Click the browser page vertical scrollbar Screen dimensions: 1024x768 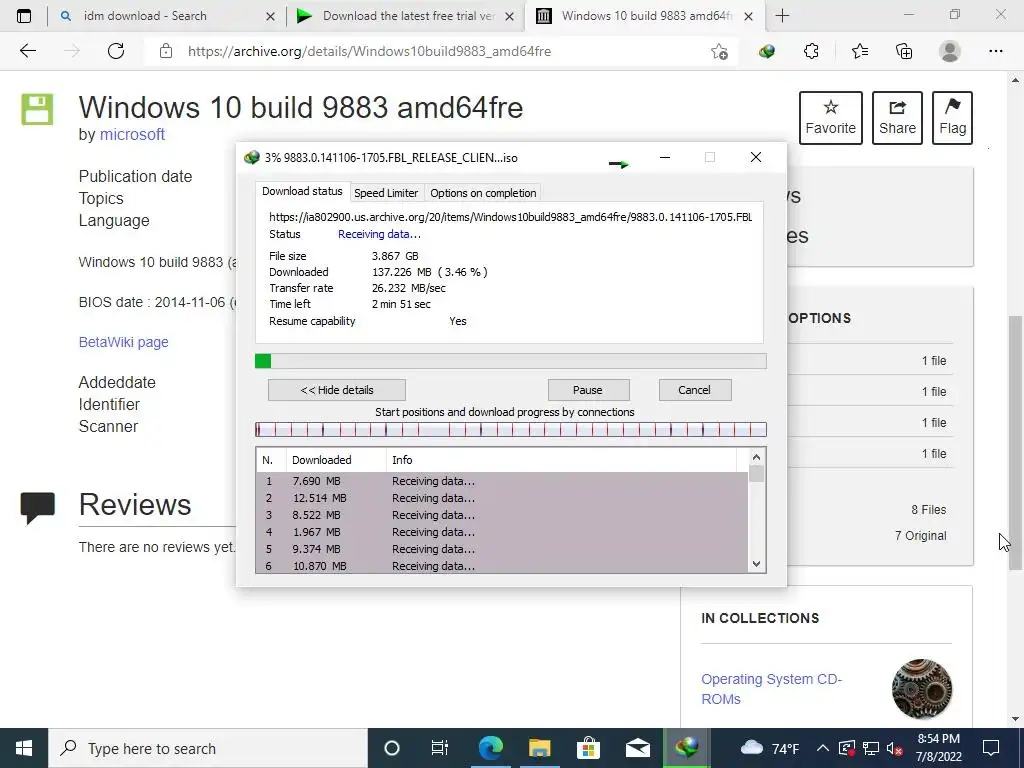coord(1015,443)
